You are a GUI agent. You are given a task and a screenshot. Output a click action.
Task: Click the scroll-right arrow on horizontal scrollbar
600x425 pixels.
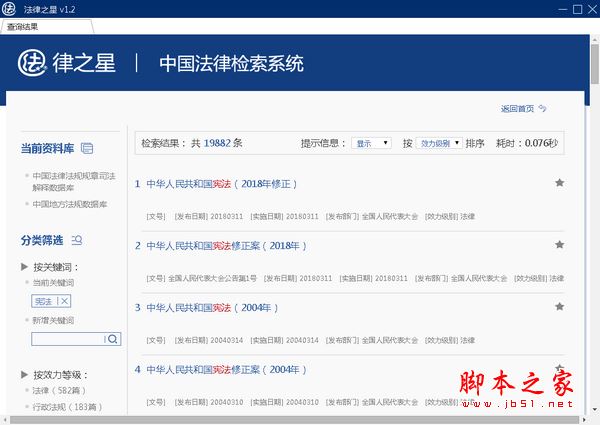(x=584, y=420)
